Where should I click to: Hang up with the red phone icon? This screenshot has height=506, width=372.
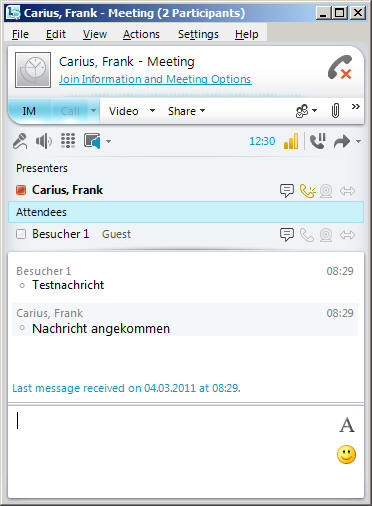(x=340, y=67)
